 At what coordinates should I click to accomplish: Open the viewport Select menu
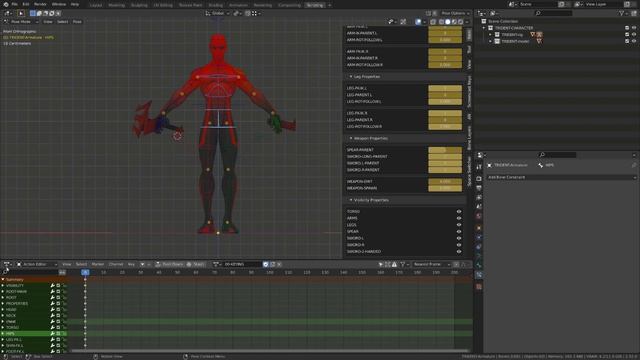tap(62, 22)
